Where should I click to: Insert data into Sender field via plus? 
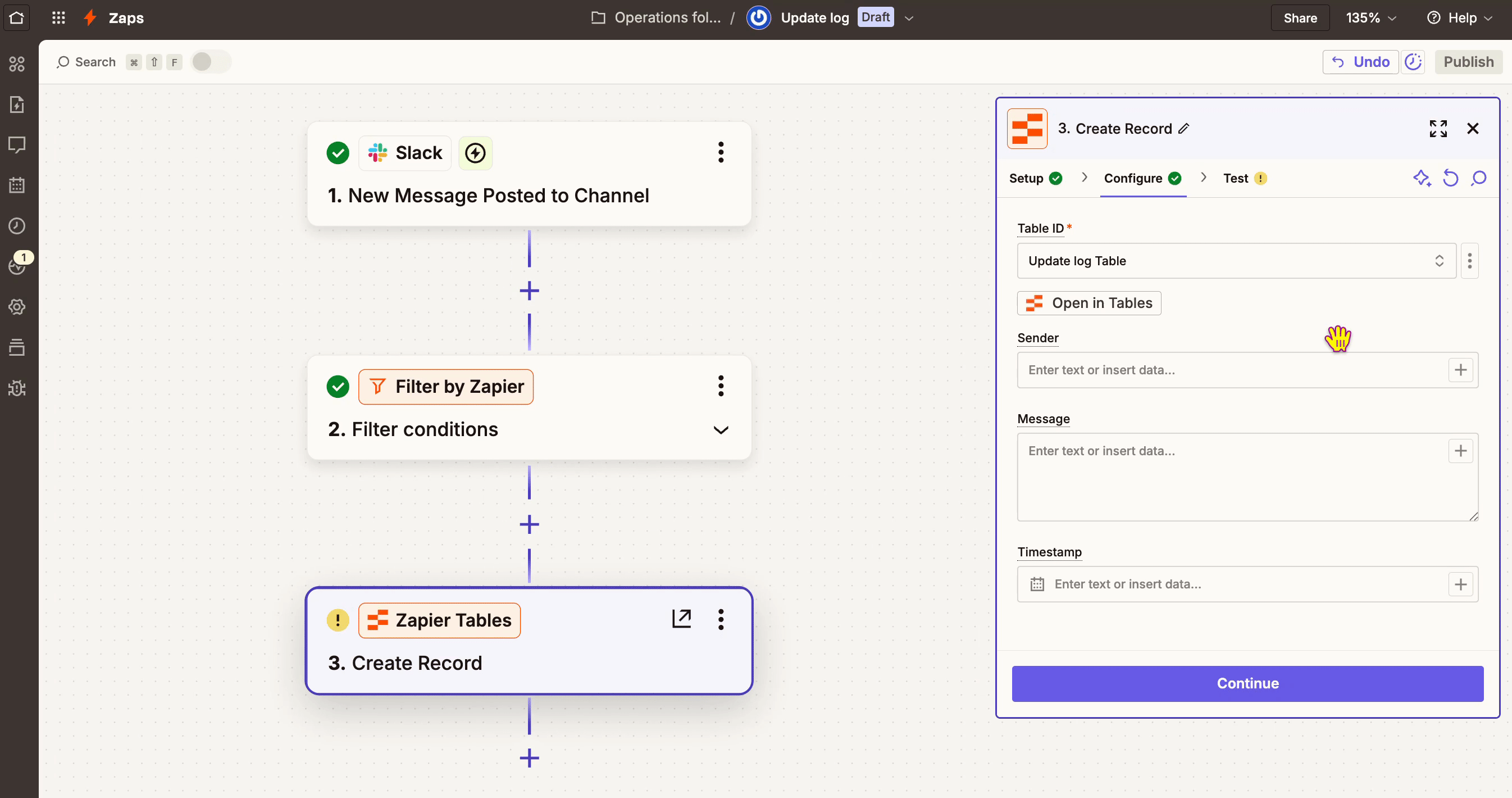point(1461,370)
